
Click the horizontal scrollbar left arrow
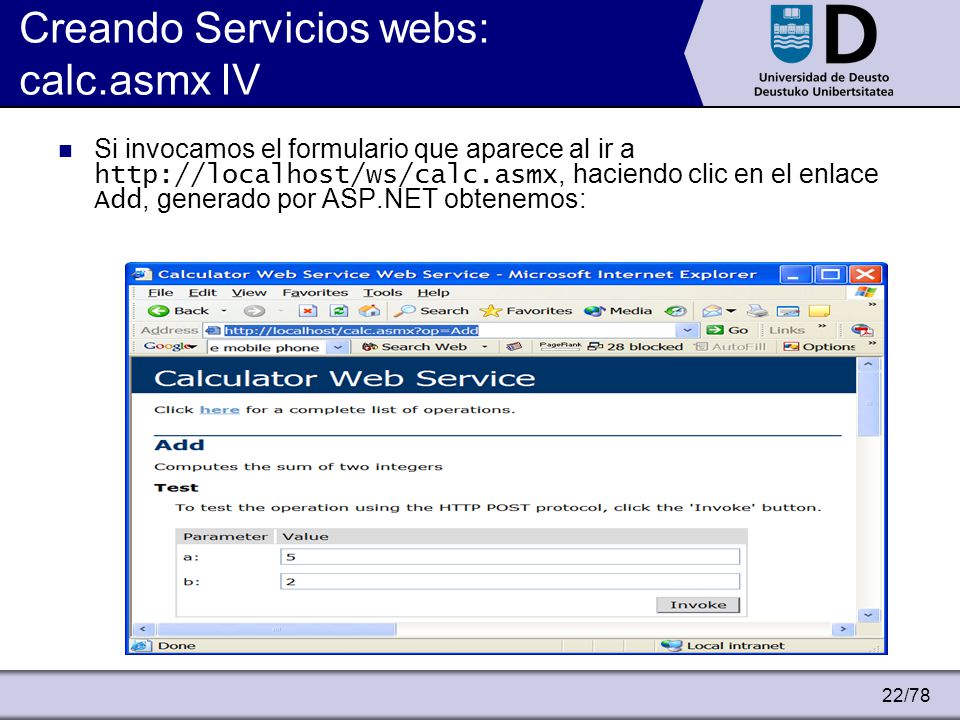(143, 629)
